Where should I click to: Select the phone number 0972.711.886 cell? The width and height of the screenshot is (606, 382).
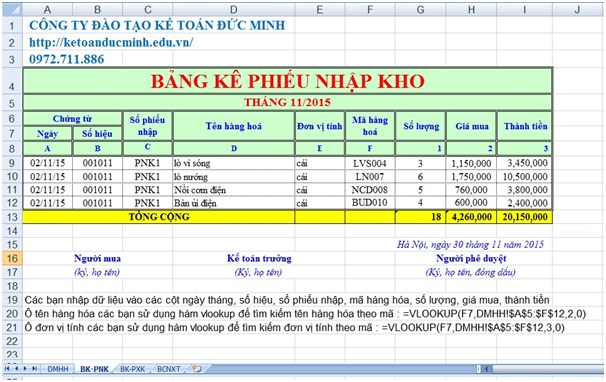pos(66,59)
